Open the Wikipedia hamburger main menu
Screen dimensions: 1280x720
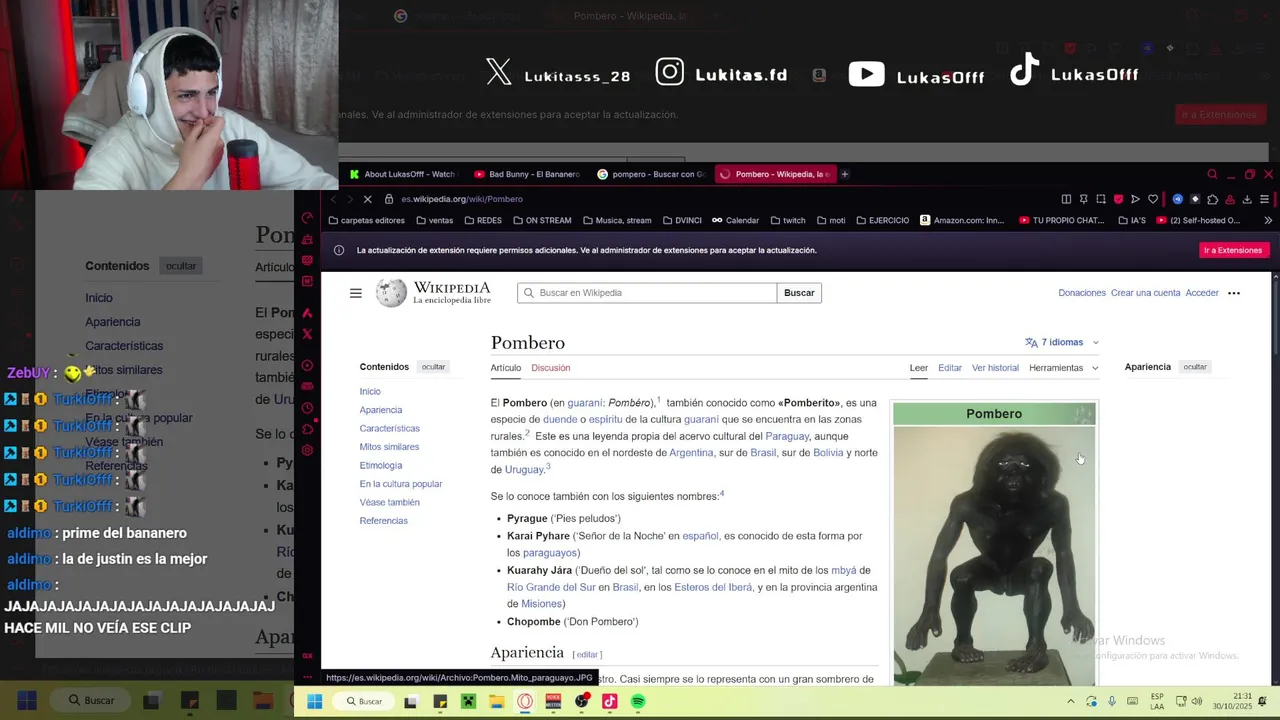[x=355, y=293]
